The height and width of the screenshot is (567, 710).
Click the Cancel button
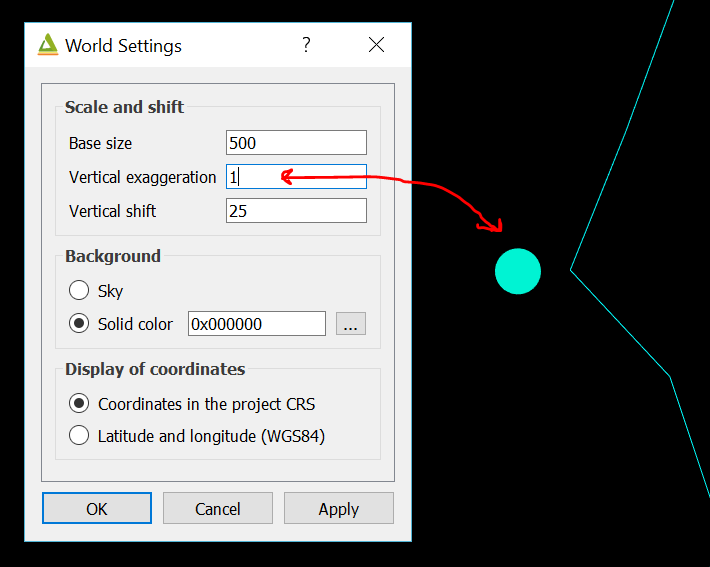[218, 509]
